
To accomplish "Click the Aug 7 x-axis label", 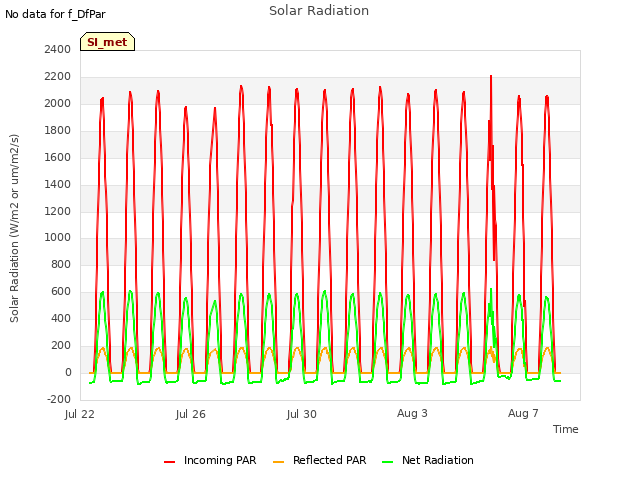I will tap(523, 413).
